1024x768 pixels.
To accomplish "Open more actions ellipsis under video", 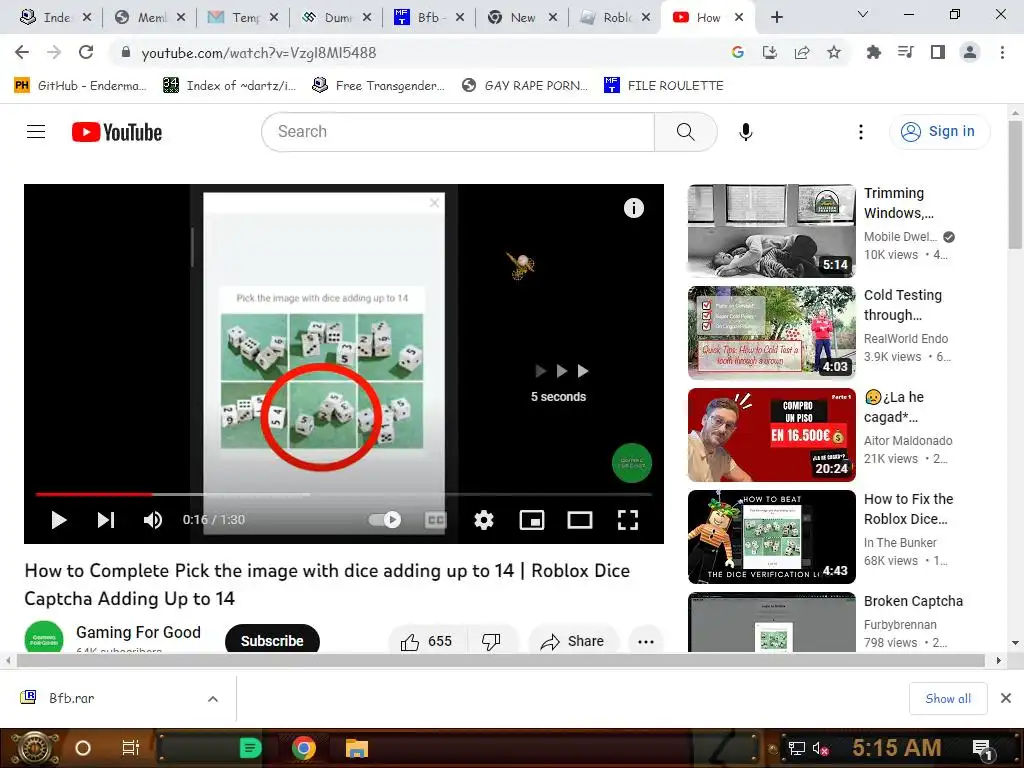I will (x=646, y=641).
